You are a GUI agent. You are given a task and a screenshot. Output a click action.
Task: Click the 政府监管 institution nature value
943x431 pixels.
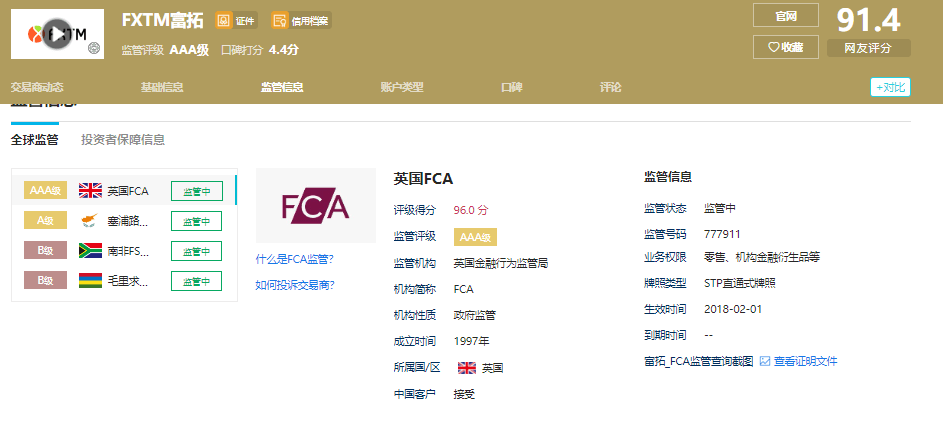coord(475,315)
